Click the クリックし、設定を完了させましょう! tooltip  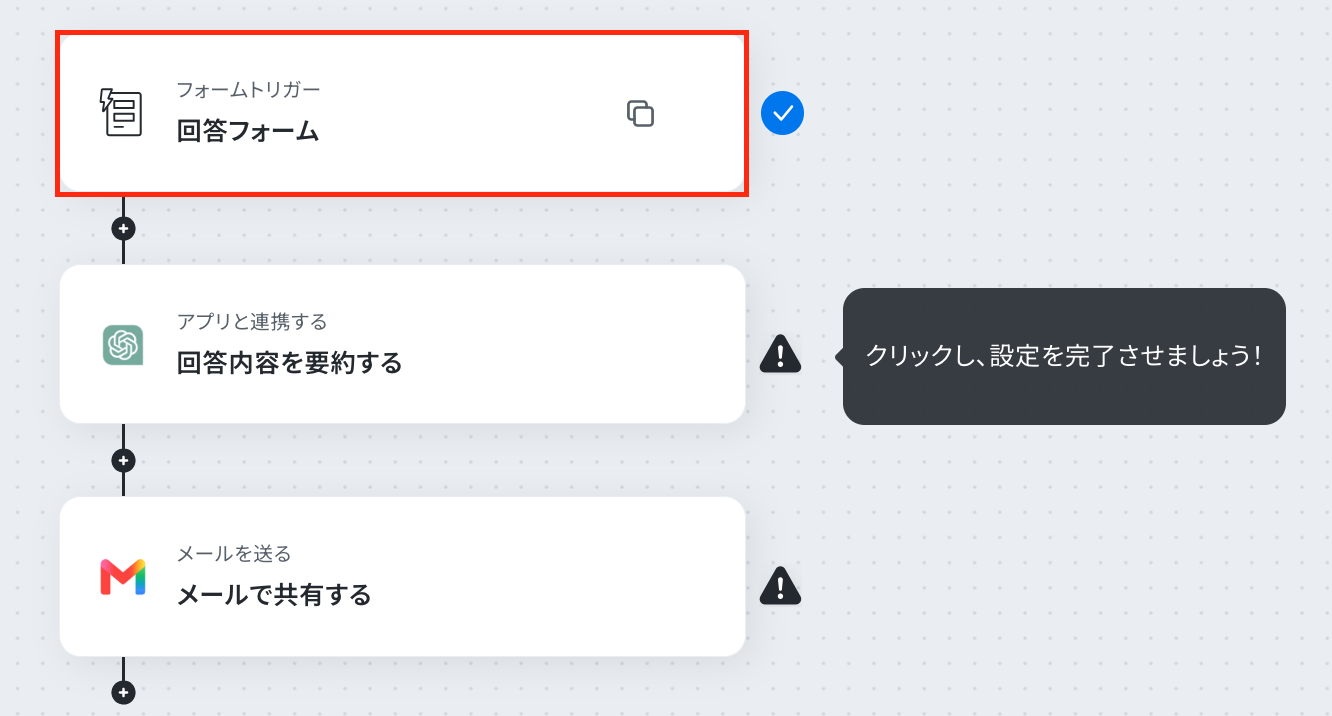pos(1064,356)
